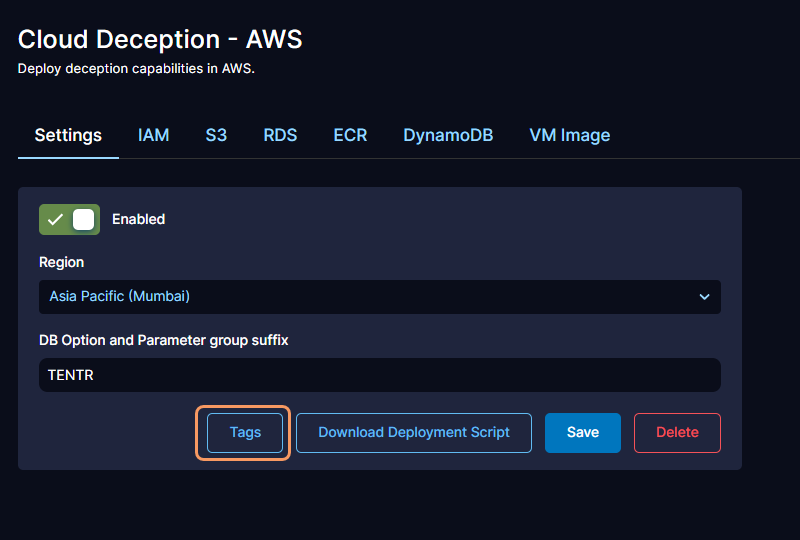Switch to the Settings tab

pos(68,135)
